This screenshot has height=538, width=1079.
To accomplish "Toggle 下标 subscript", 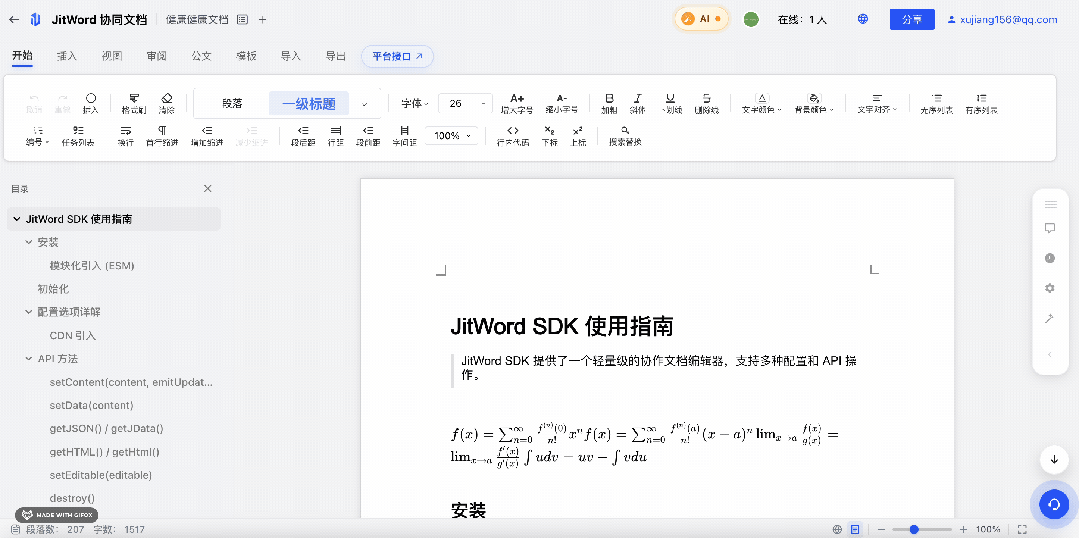I will click(549, 136).
